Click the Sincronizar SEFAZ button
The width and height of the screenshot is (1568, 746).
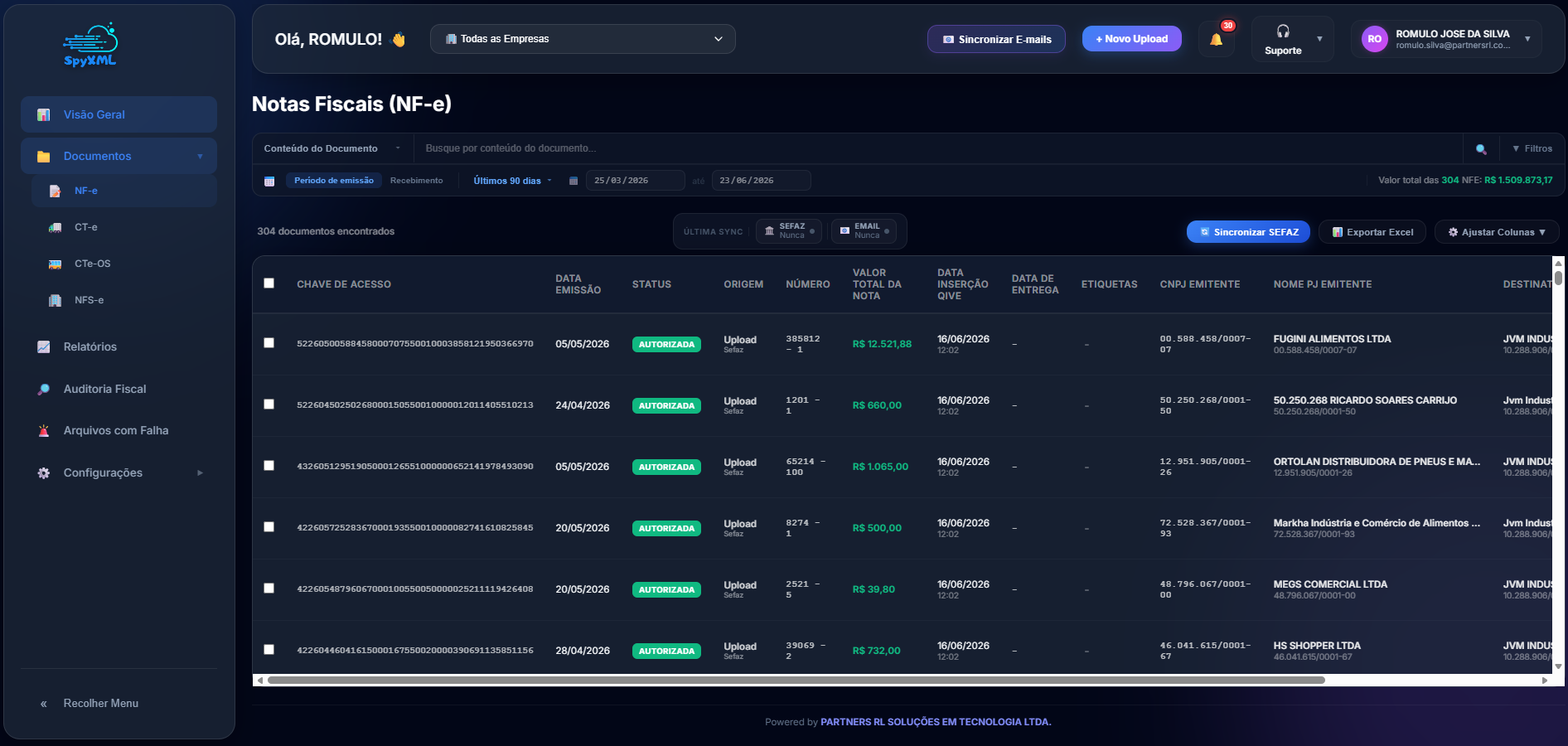pyautogui.click(x=1248, y=232)
